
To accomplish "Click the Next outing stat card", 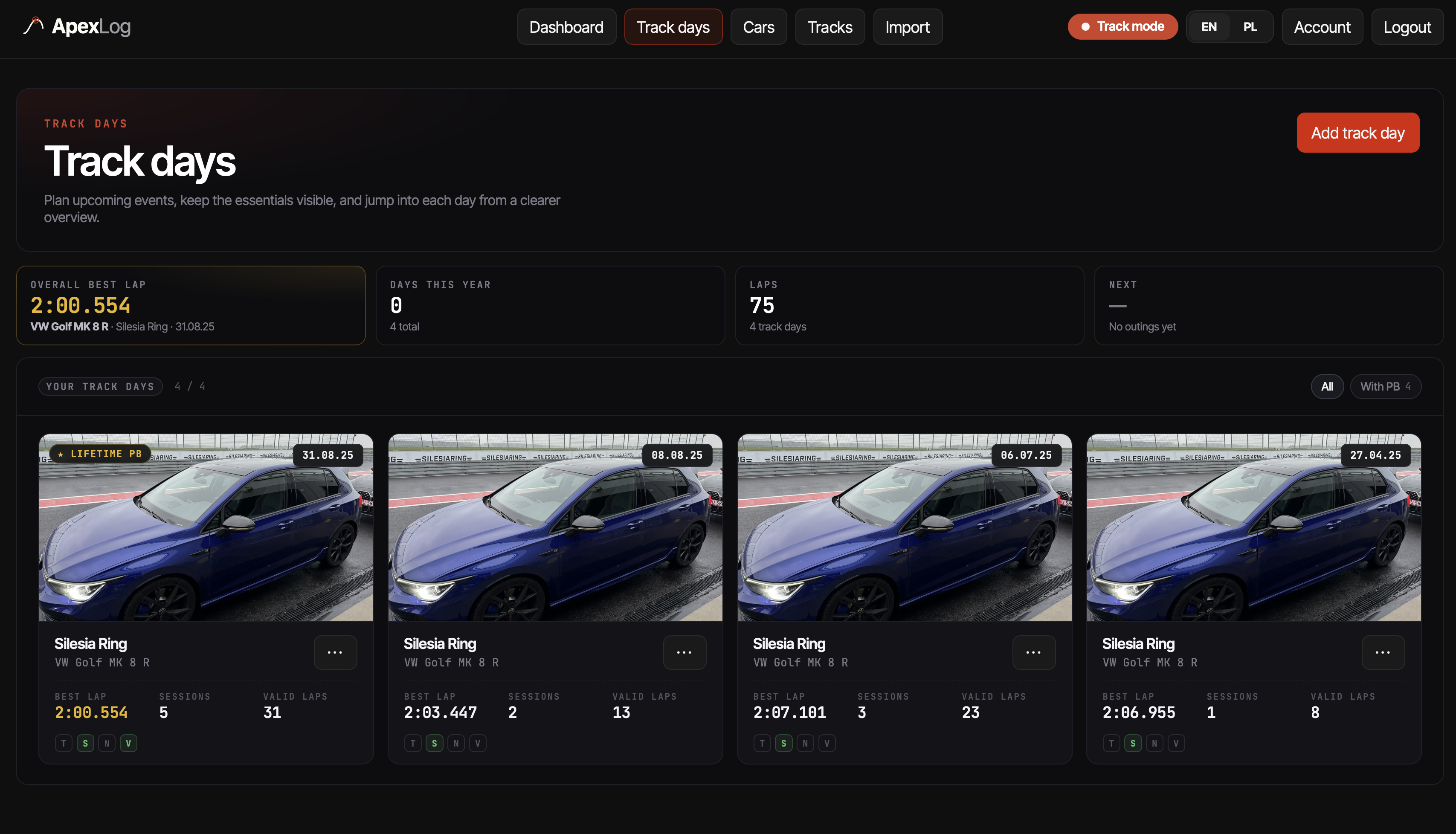I will [1269, 305].
